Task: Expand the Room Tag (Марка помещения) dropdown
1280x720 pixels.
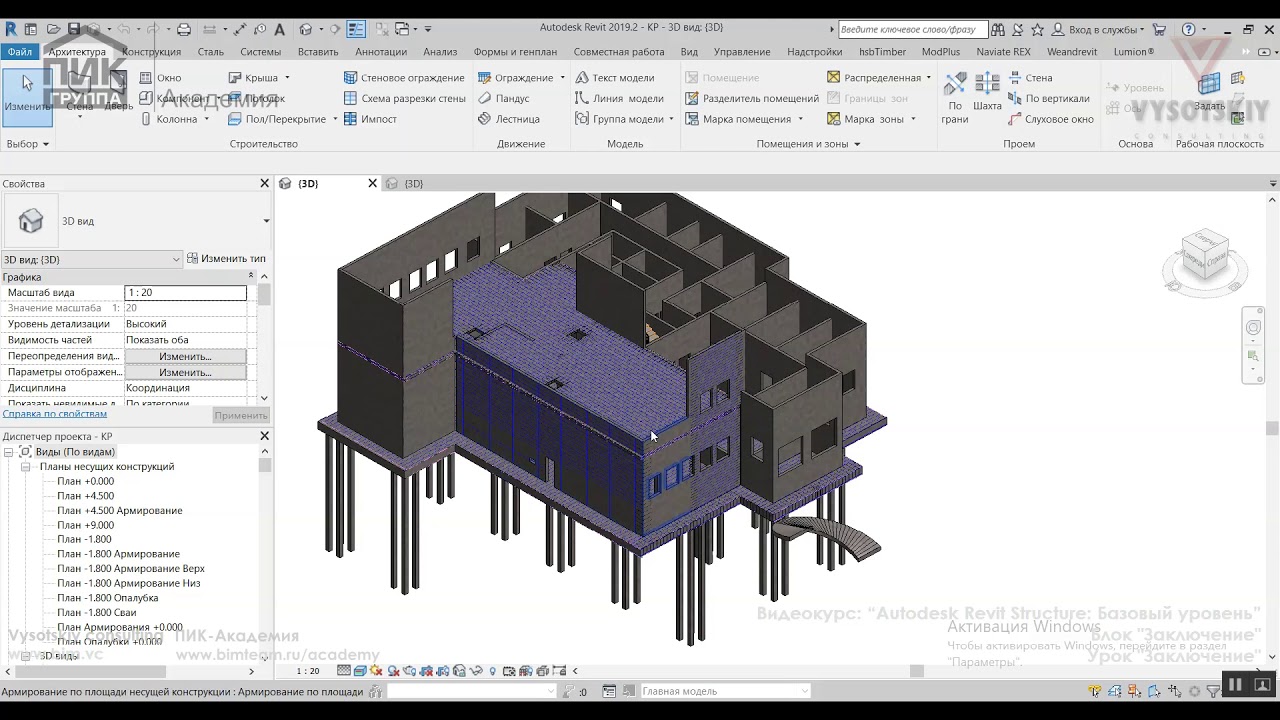Action: (x=800, y=119)
